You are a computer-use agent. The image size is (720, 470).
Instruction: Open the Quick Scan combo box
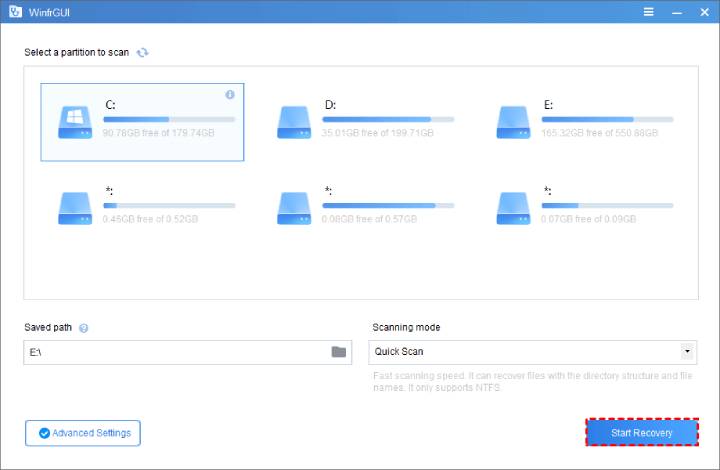tap(533, 352)
